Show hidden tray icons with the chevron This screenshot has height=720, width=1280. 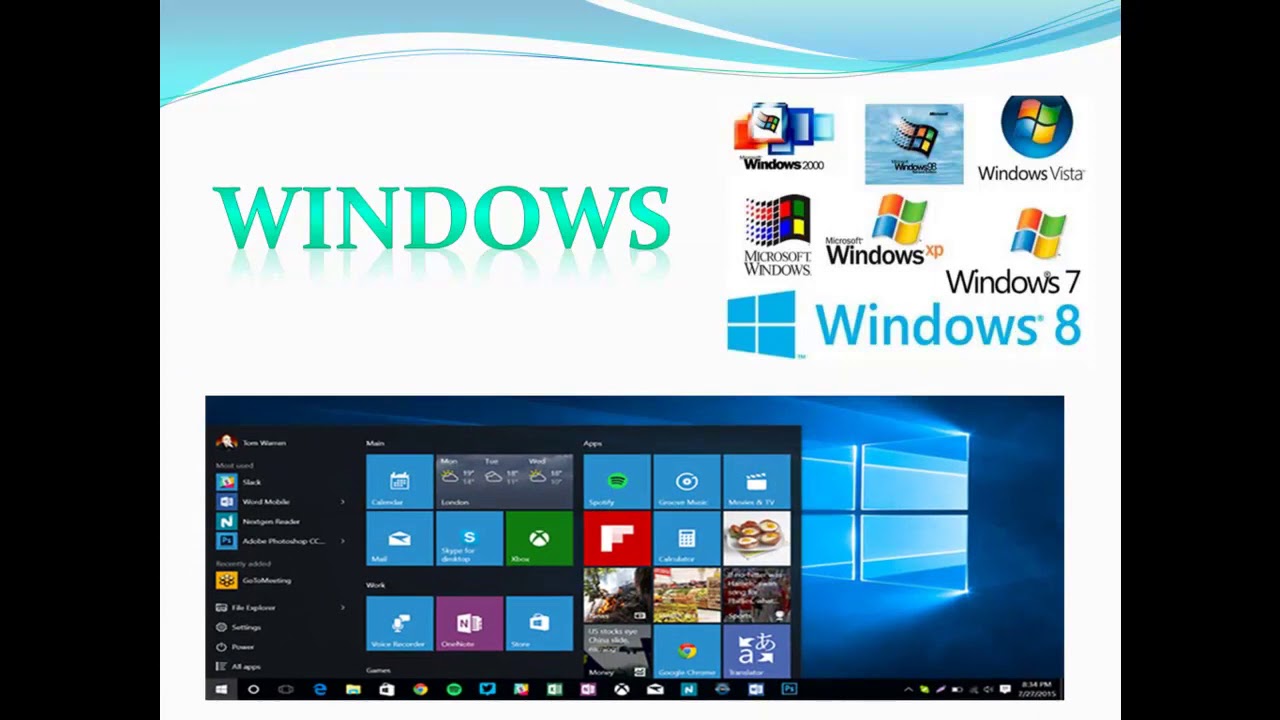[x=908, y=689]
